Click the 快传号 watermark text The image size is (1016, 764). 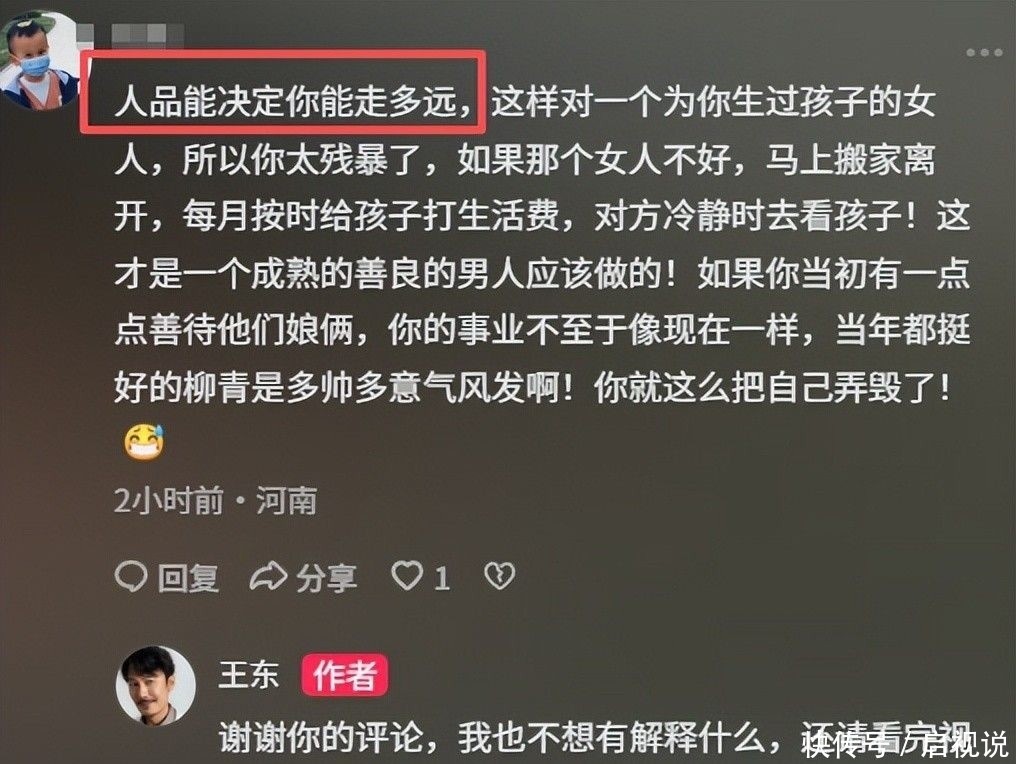pos(846,743)
